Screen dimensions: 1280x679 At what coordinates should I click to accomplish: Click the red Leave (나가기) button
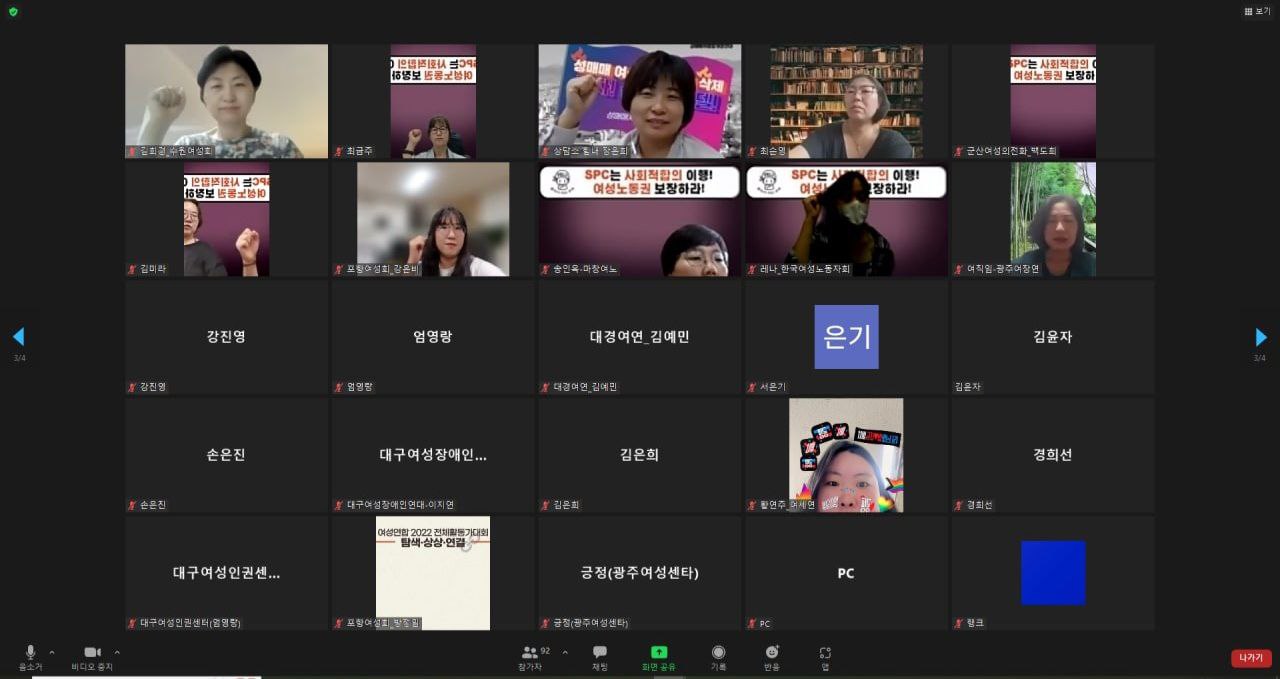[1251, 658]
